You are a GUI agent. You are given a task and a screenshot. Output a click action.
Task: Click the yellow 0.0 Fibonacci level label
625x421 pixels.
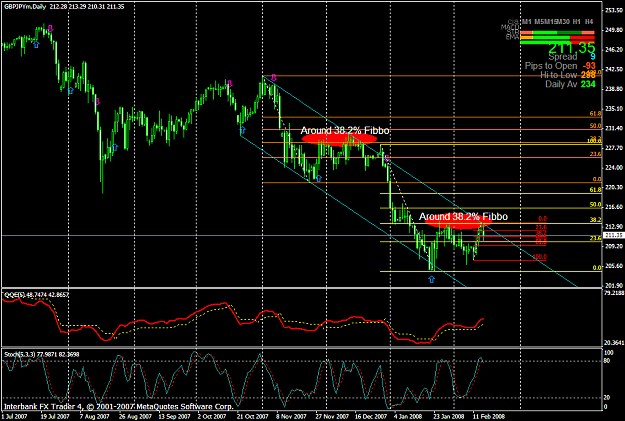click(x=597, y=268)
